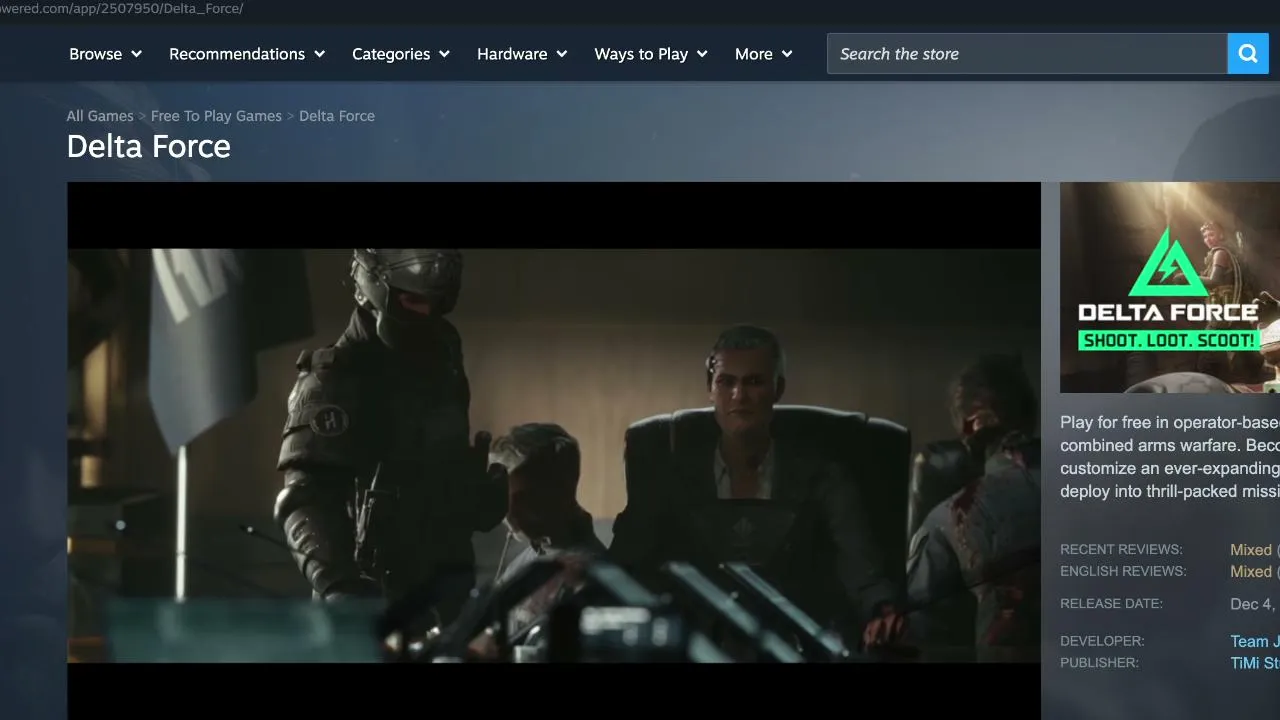The image size is (1280, 720).
Task: Open the Browse menu
Action: point(105,54)
